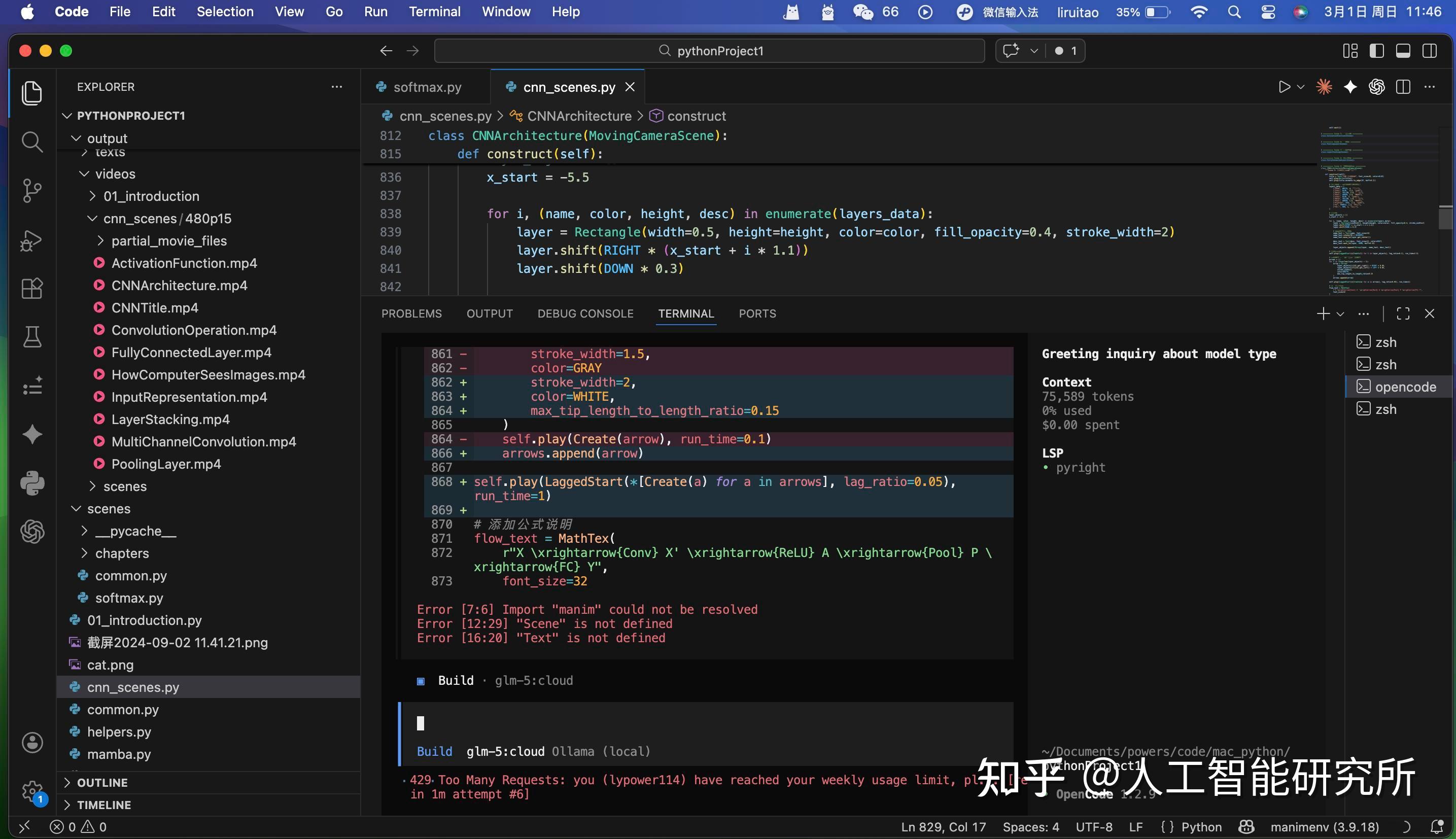This screenshot has height=839, width=1456.
Task: Switch to the softmax.py editor tab
Action: [x=427, y=87]
